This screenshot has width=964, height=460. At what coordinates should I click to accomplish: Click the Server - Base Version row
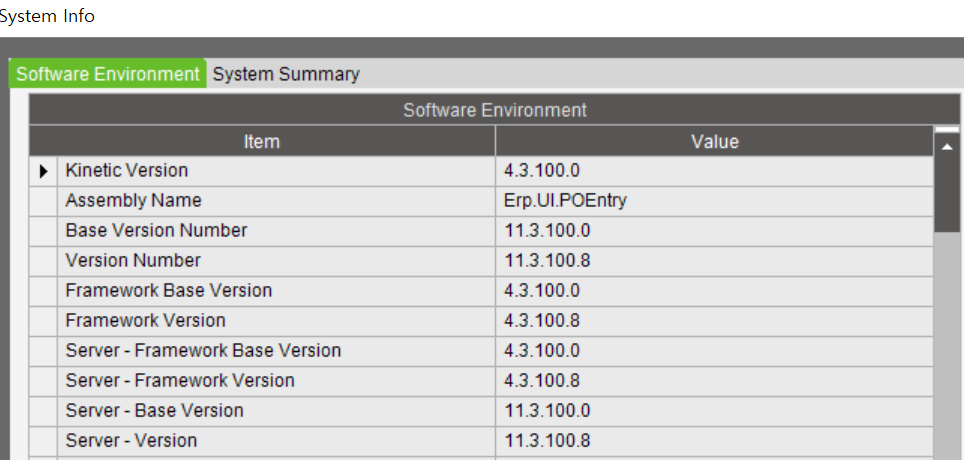[x=481, y=411]
